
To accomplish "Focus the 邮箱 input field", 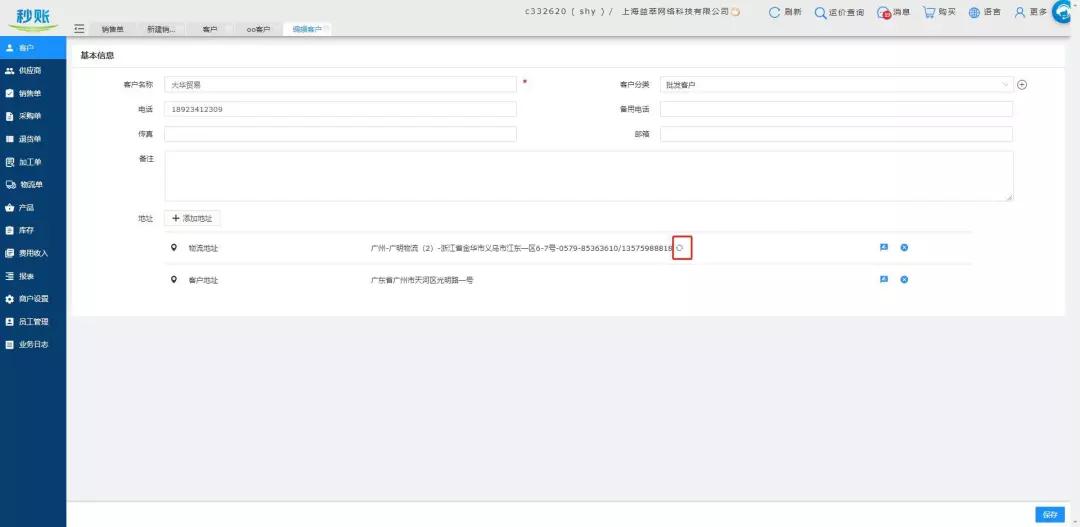I will tap(836, 134).
